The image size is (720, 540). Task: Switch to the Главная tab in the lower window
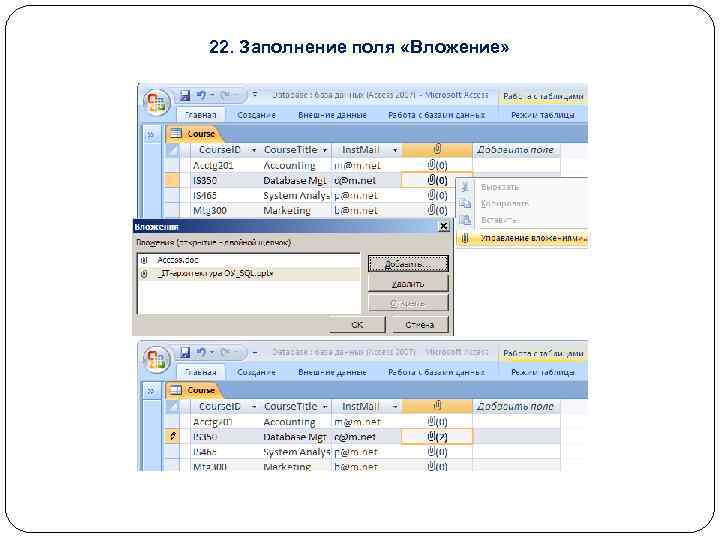tap(201, 372)
